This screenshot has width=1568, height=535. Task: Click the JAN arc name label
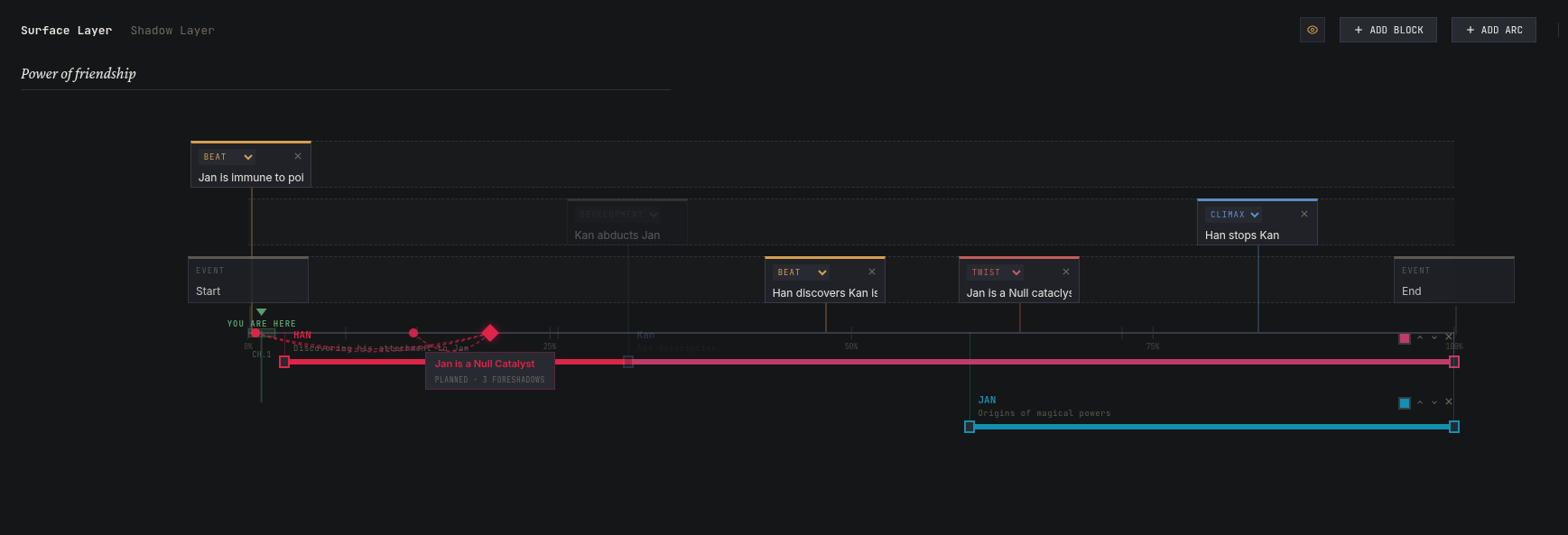[x=988, y=401]
